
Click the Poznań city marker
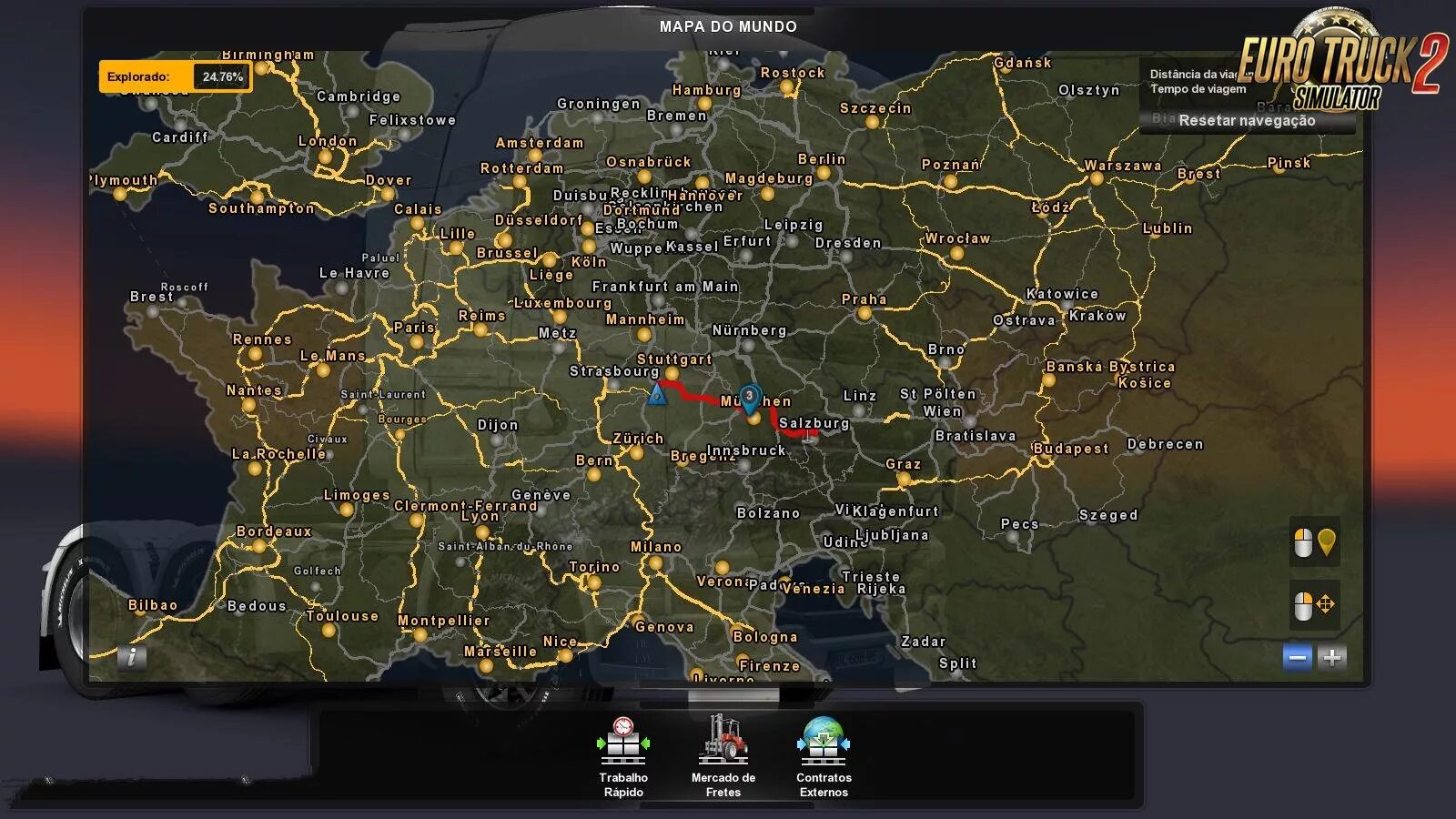pos(950,181)
